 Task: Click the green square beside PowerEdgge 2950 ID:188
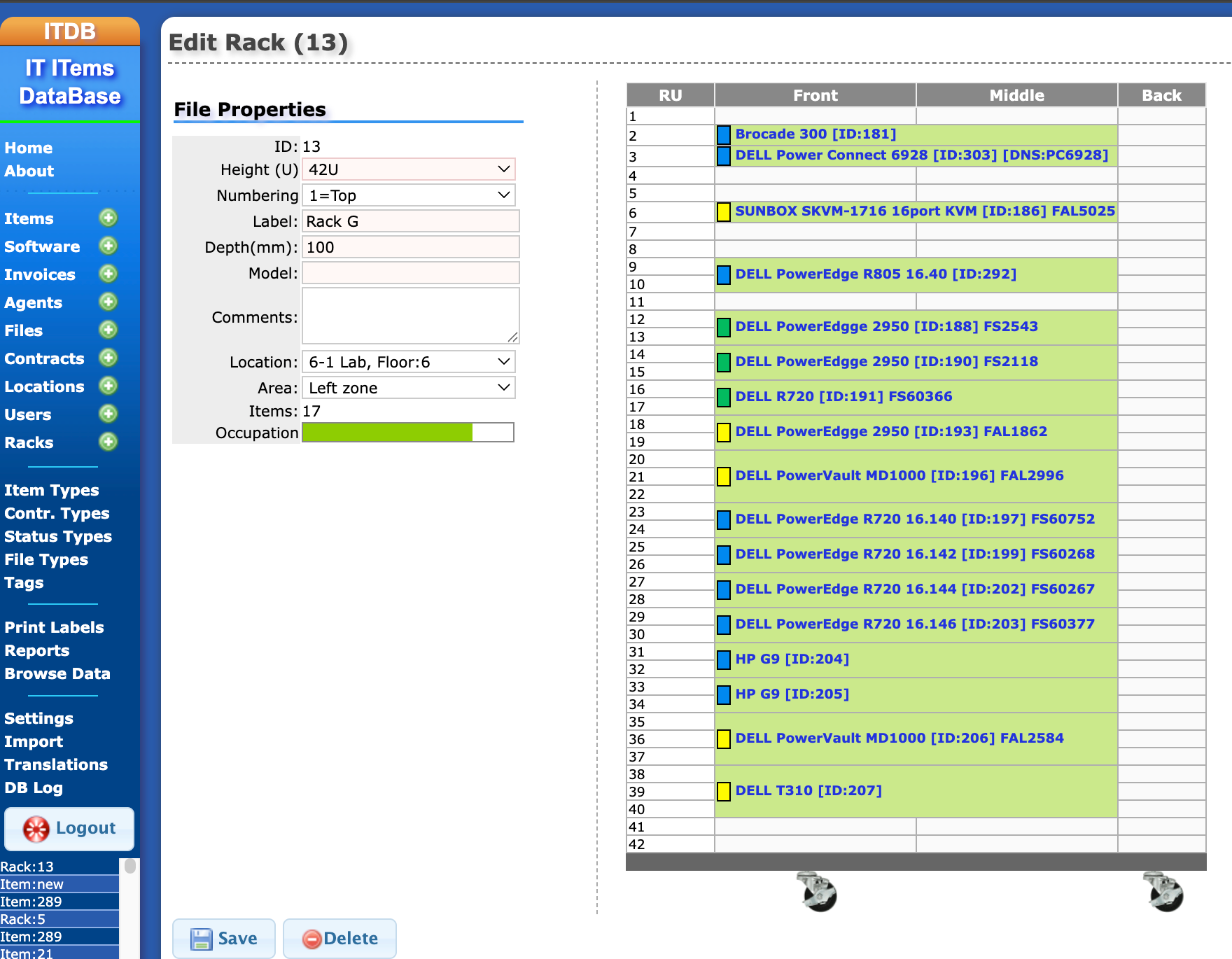[x=724, y=327]
